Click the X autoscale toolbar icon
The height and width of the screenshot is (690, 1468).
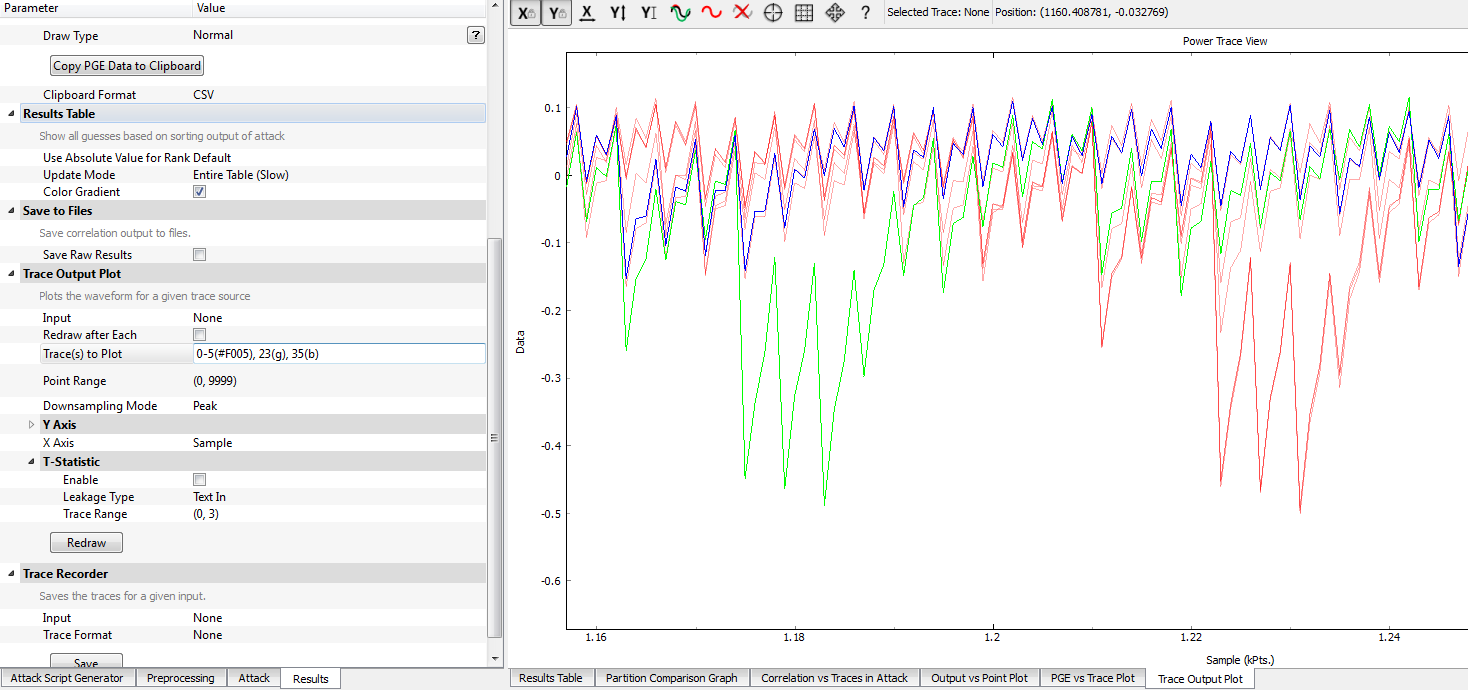click(x=588, y=13)
